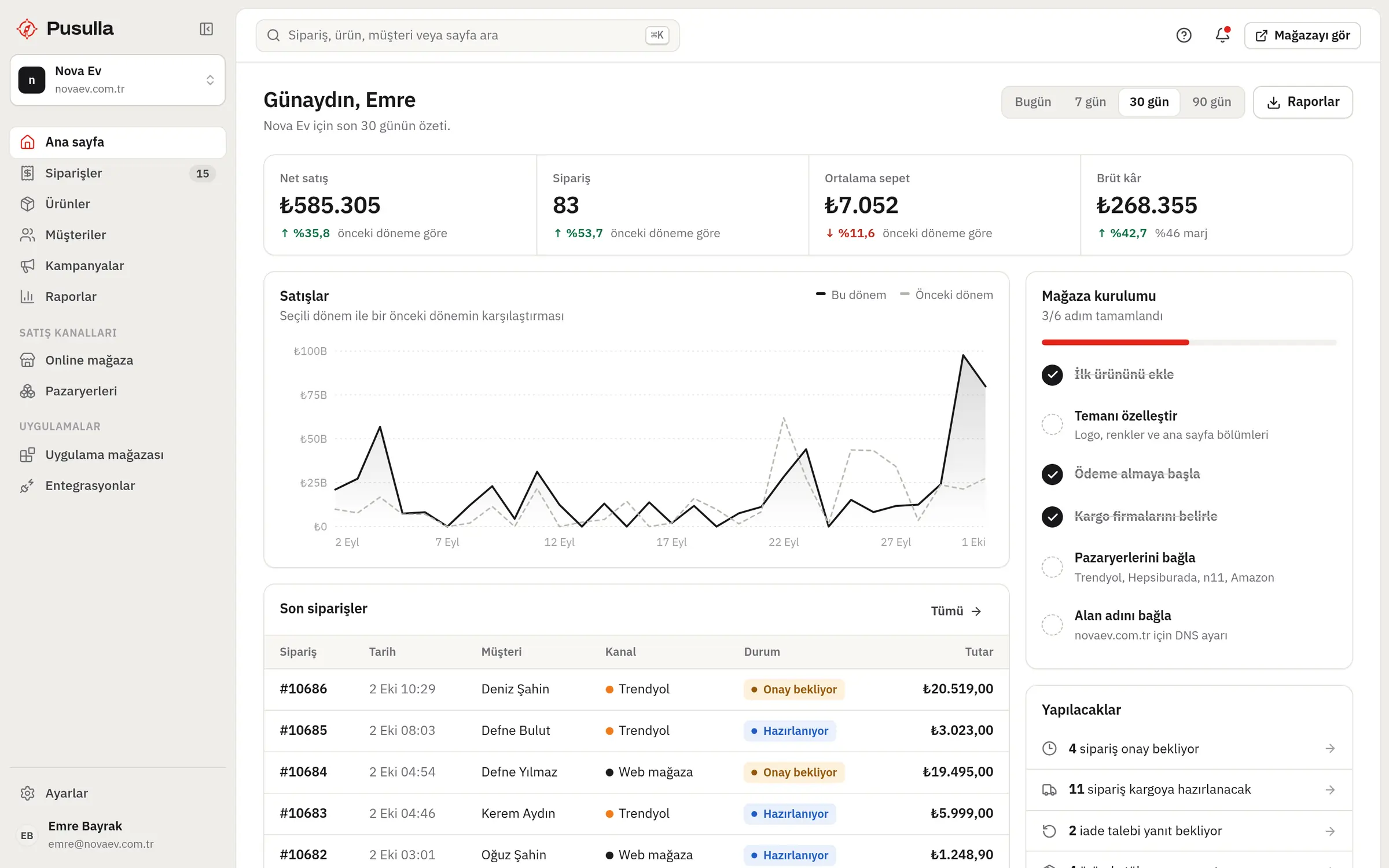The image size is (1389, 868).
Task: Click customer name 'Kerem Aydın'
Action: click(x=518, y=813)
